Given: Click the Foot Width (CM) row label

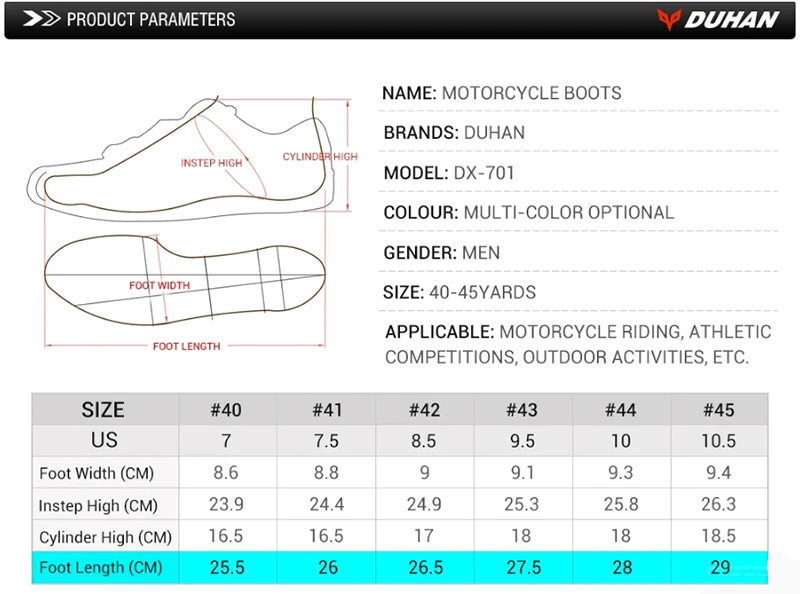Looking at the screenshot, I should coord(96,473).
